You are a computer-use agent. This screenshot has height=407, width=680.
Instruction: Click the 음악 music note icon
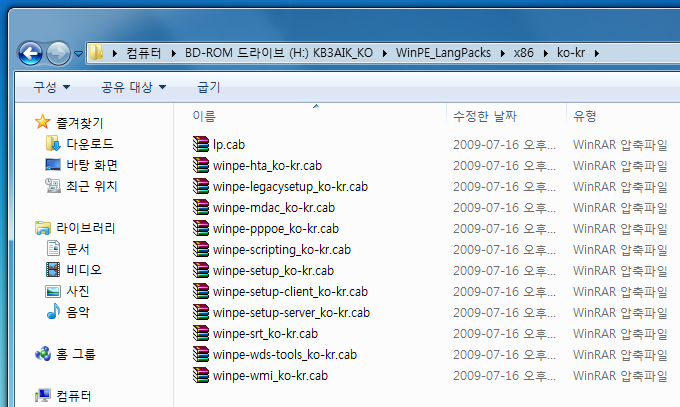tap(53, 311)
